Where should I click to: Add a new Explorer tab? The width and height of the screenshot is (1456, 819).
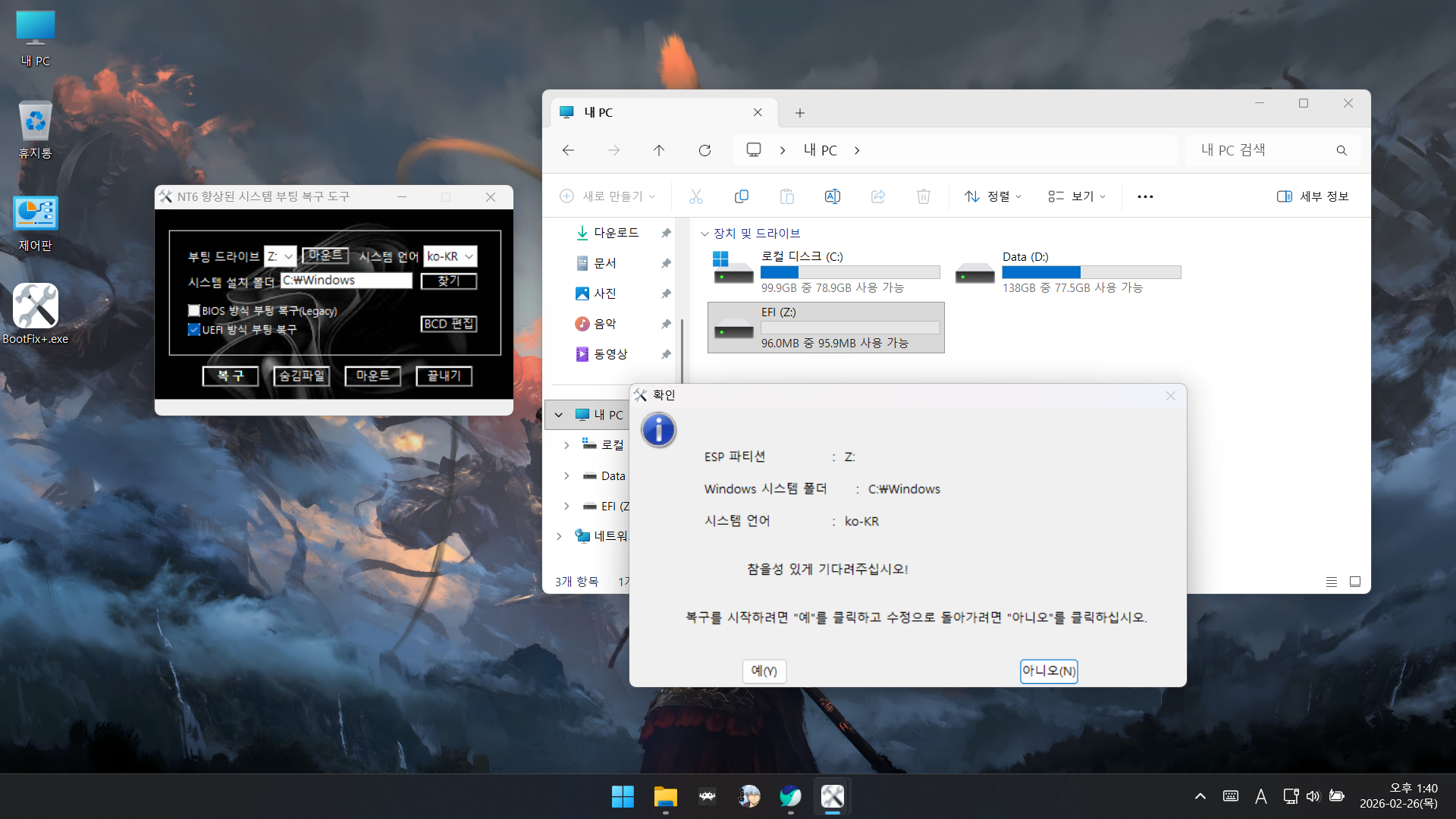tap(799, 113)
